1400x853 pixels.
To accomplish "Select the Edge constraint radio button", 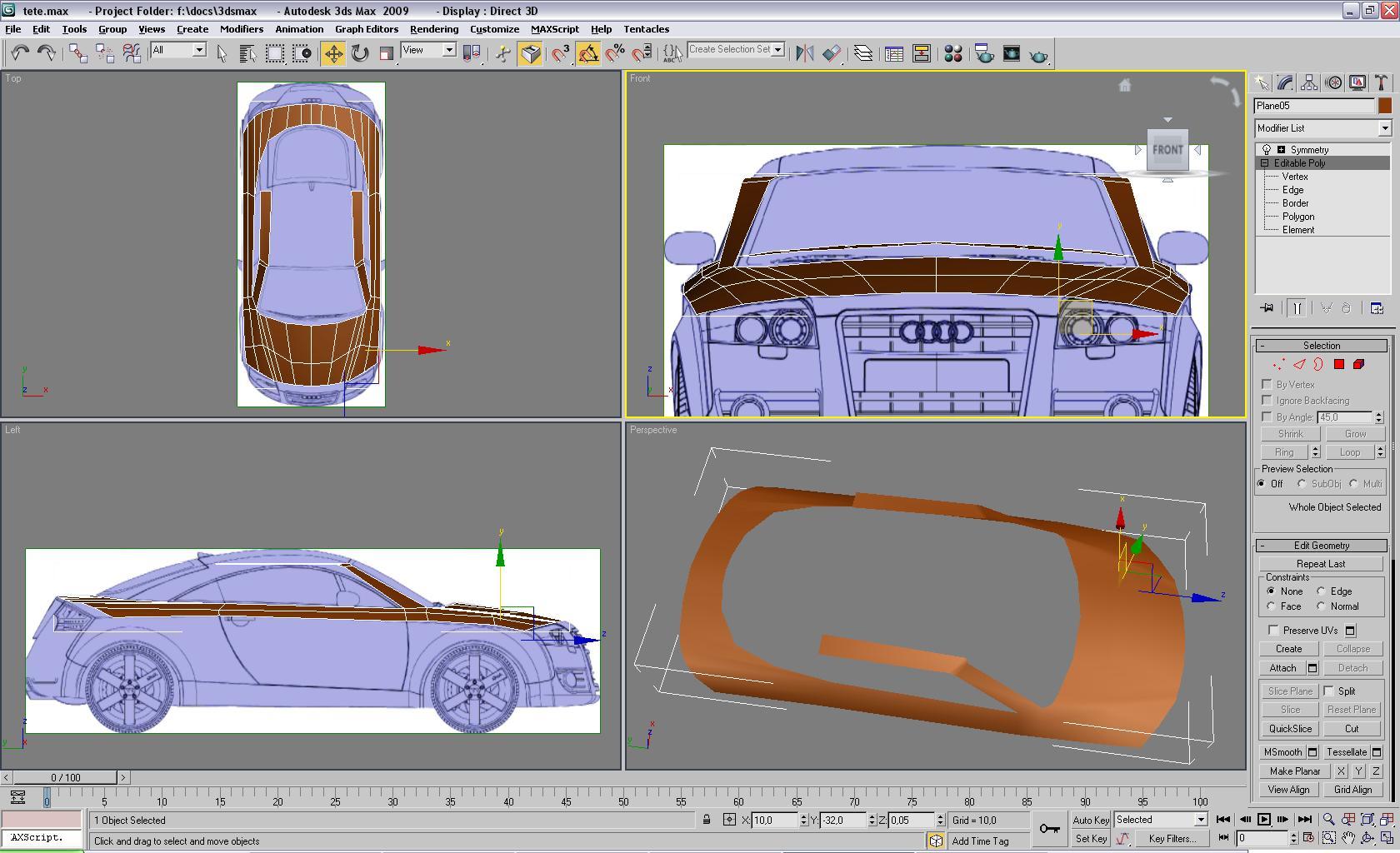I will pos(1321,591).
